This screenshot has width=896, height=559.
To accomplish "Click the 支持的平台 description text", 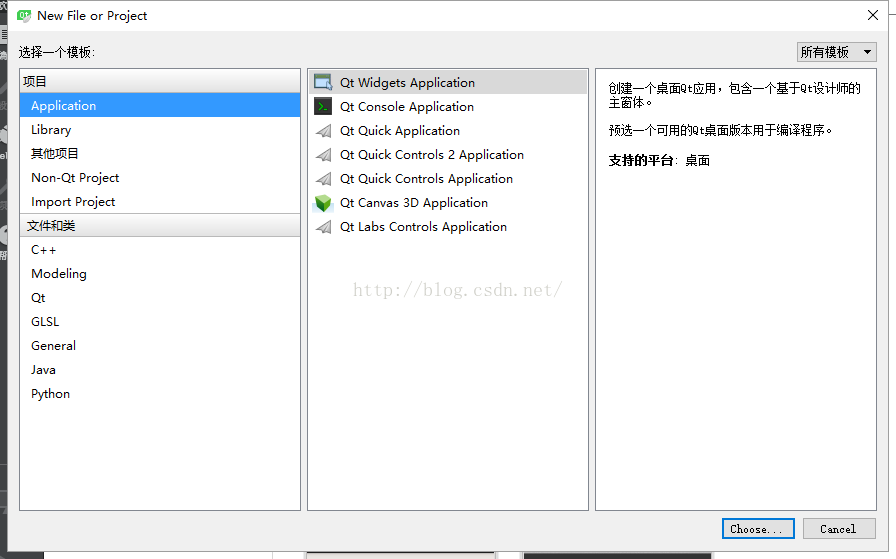I will [659, 161].
